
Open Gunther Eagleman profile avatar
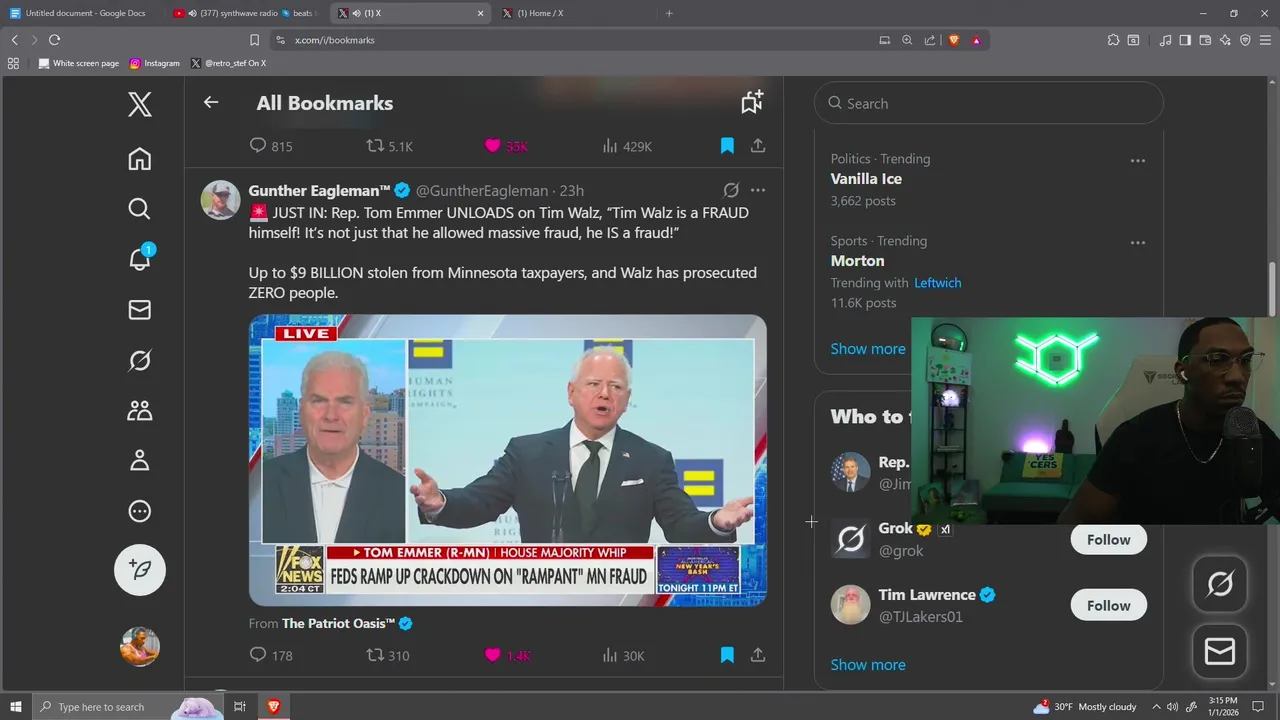(x=221, y=200)
